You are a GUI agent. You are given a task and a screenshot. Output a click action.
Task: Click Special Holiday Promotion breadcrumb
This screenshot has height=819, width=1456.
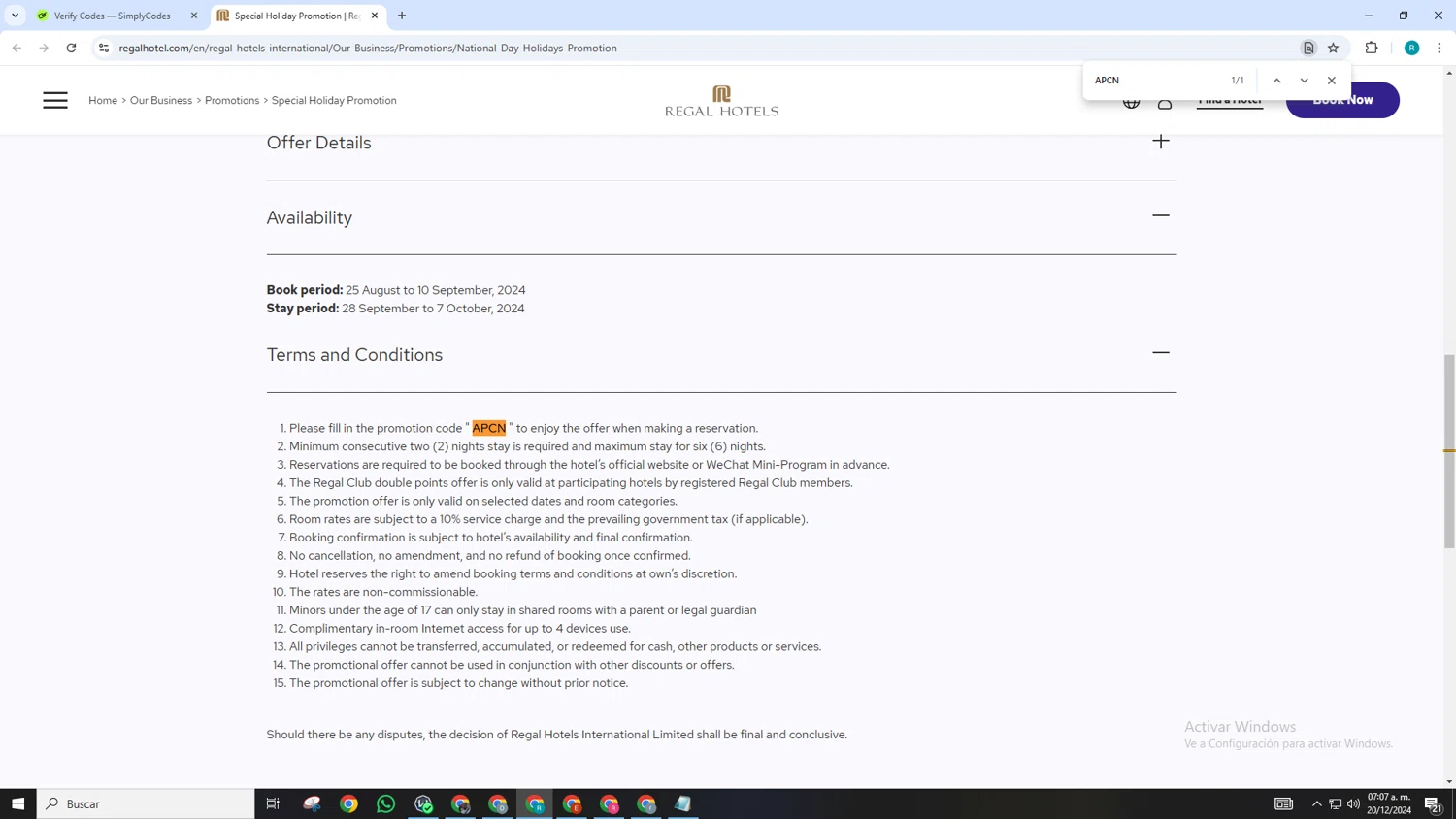[x=334, y=100]
